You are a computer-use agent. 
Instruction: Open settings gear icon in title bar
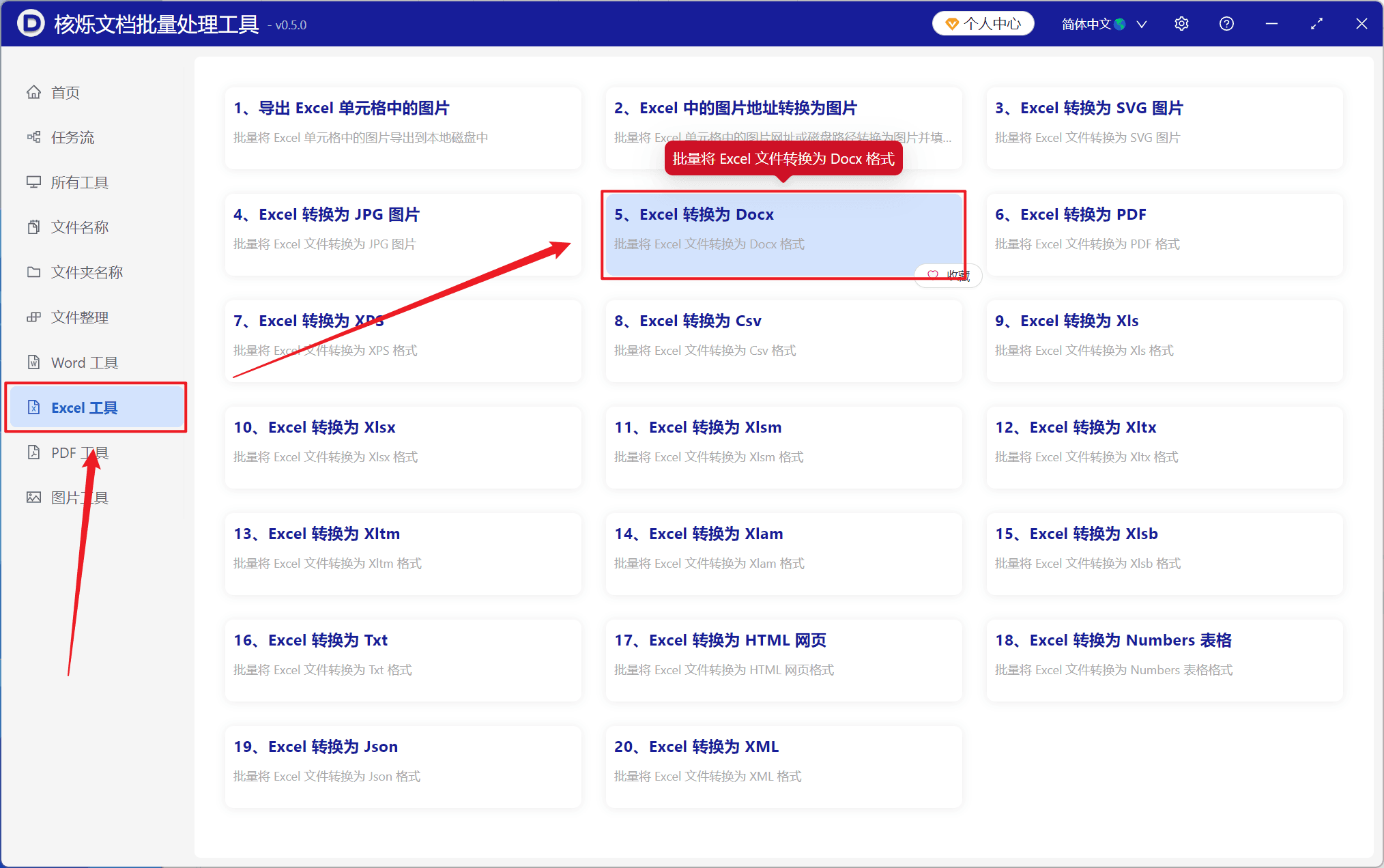[x=1181, y=24]
